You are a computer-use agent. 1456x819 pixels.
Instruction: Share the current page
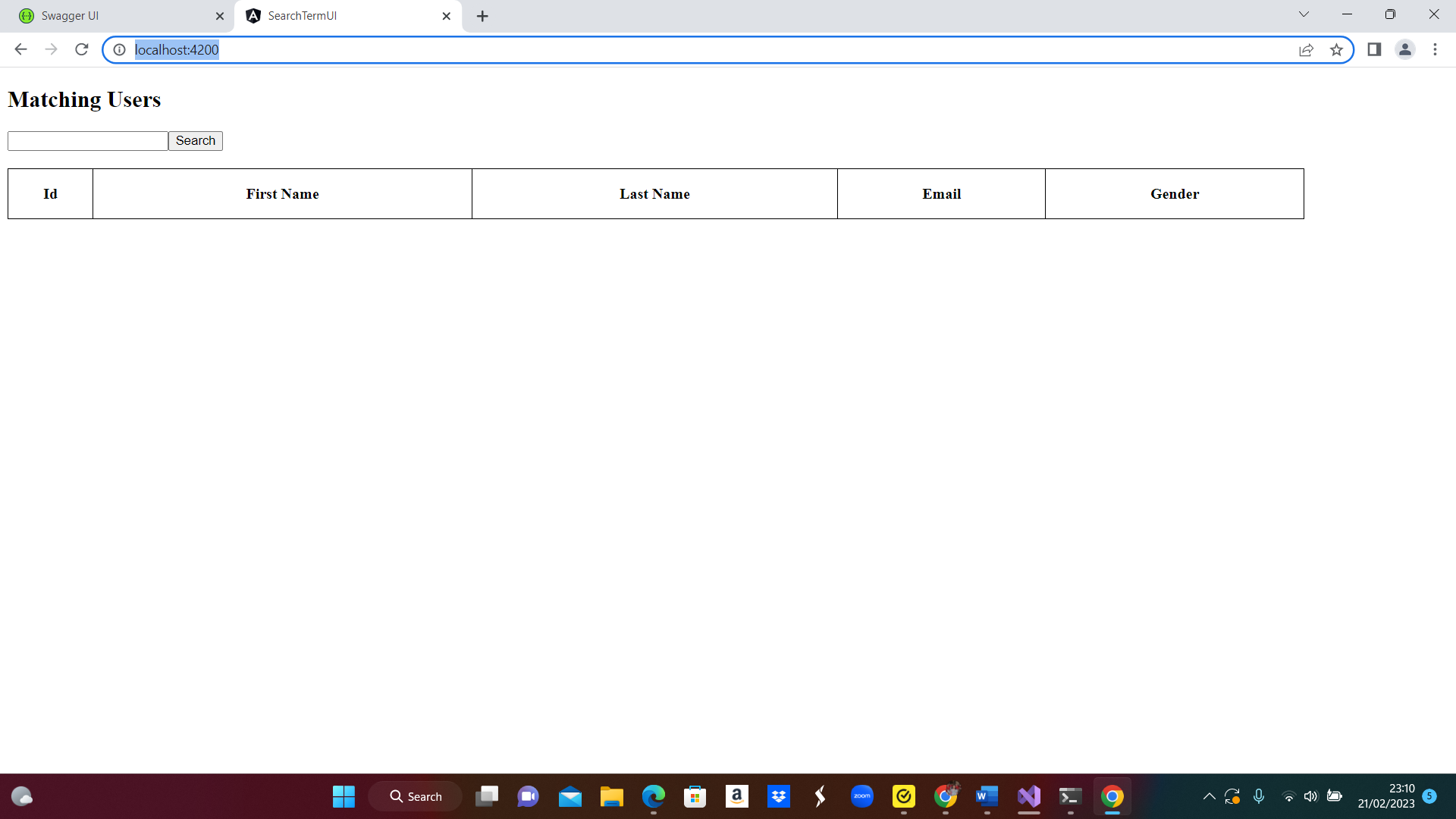click(1307, 49)
